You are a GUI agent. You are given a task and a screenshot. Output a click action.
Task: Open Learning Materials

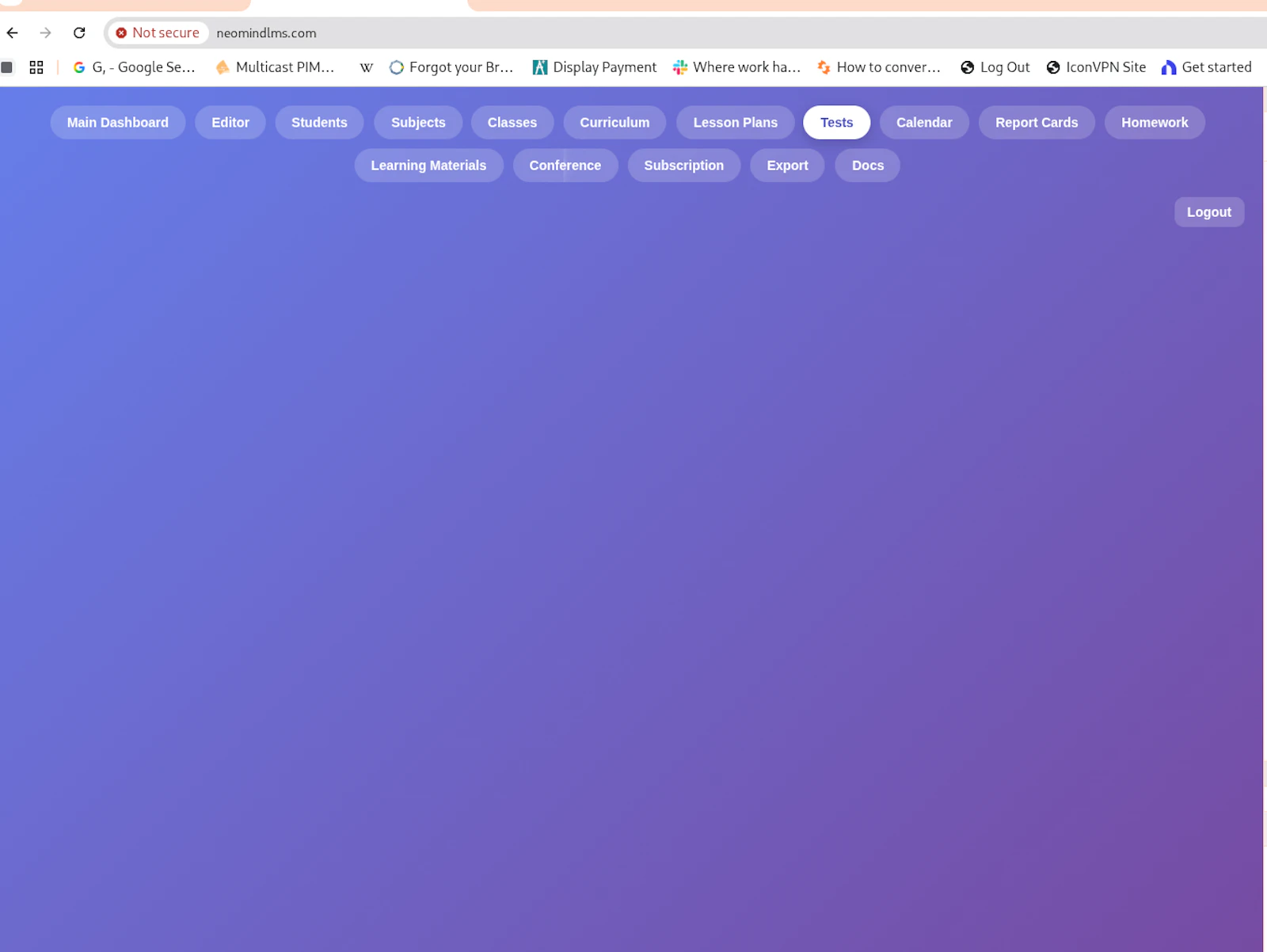pos(428,166)
